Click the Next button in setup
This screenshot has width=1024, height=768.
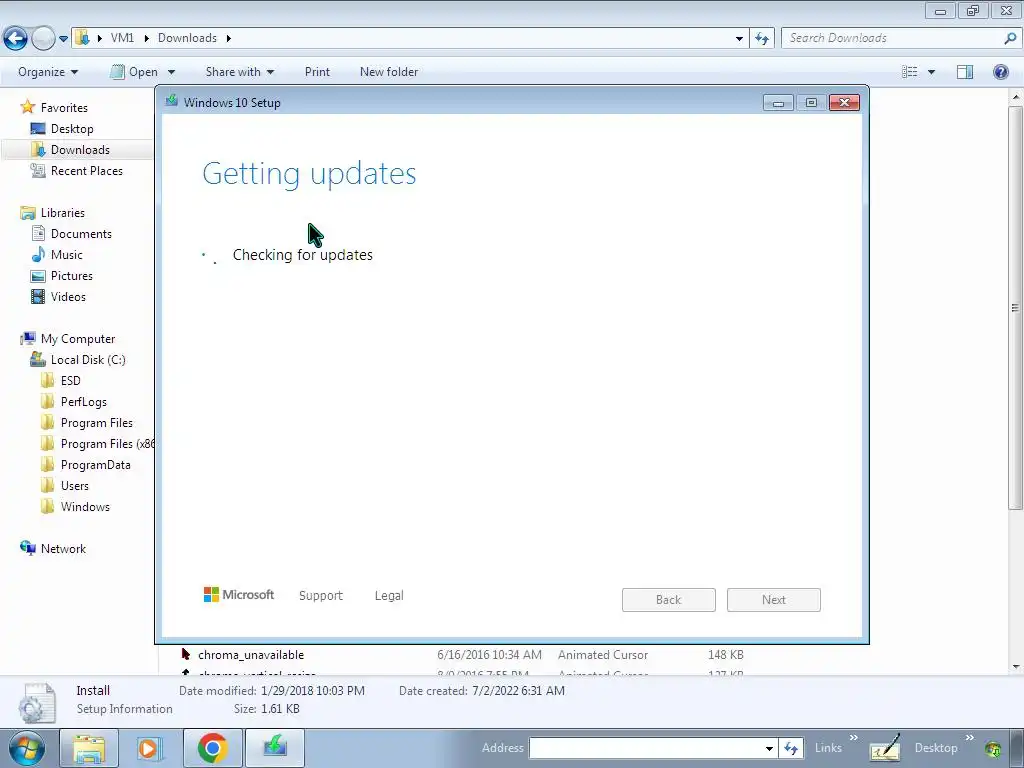(x=774, y=600)
